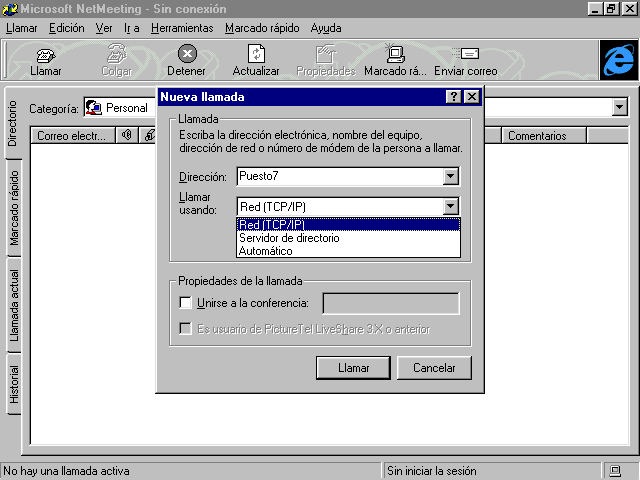Open the Ayuda menu

tap(326, 28)
